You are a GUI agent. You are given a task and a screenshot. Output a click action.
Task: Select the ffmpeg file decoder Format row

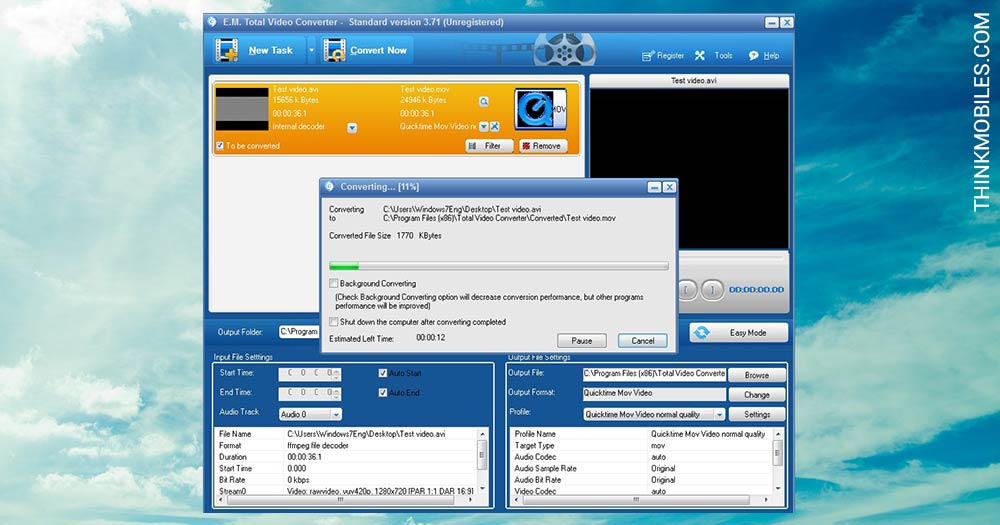coord(346,445)
